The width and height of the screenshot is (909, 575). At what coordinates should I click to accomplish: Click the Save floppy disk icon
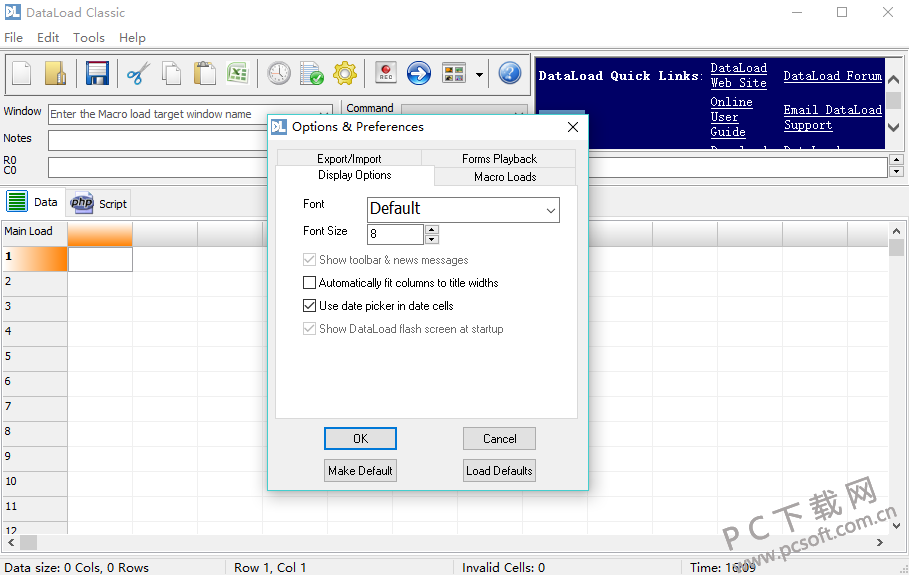[x=97, y=73]
